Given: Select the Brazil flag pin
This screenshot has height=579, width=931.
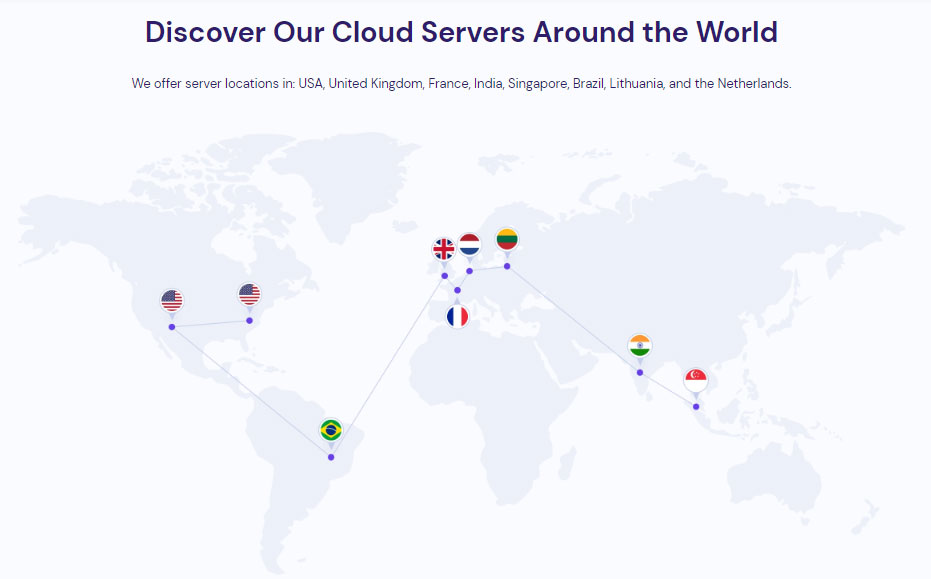Looking at the screenshot, I should [x=331, y=430].
